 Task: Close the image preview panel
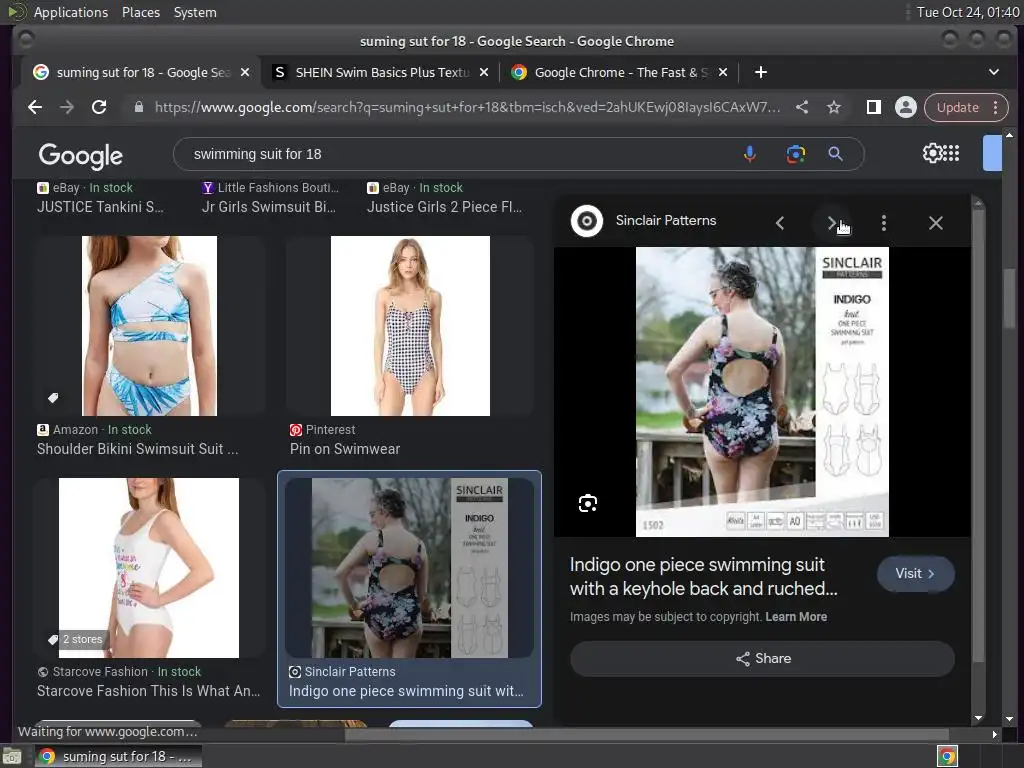tap(936, 223)
